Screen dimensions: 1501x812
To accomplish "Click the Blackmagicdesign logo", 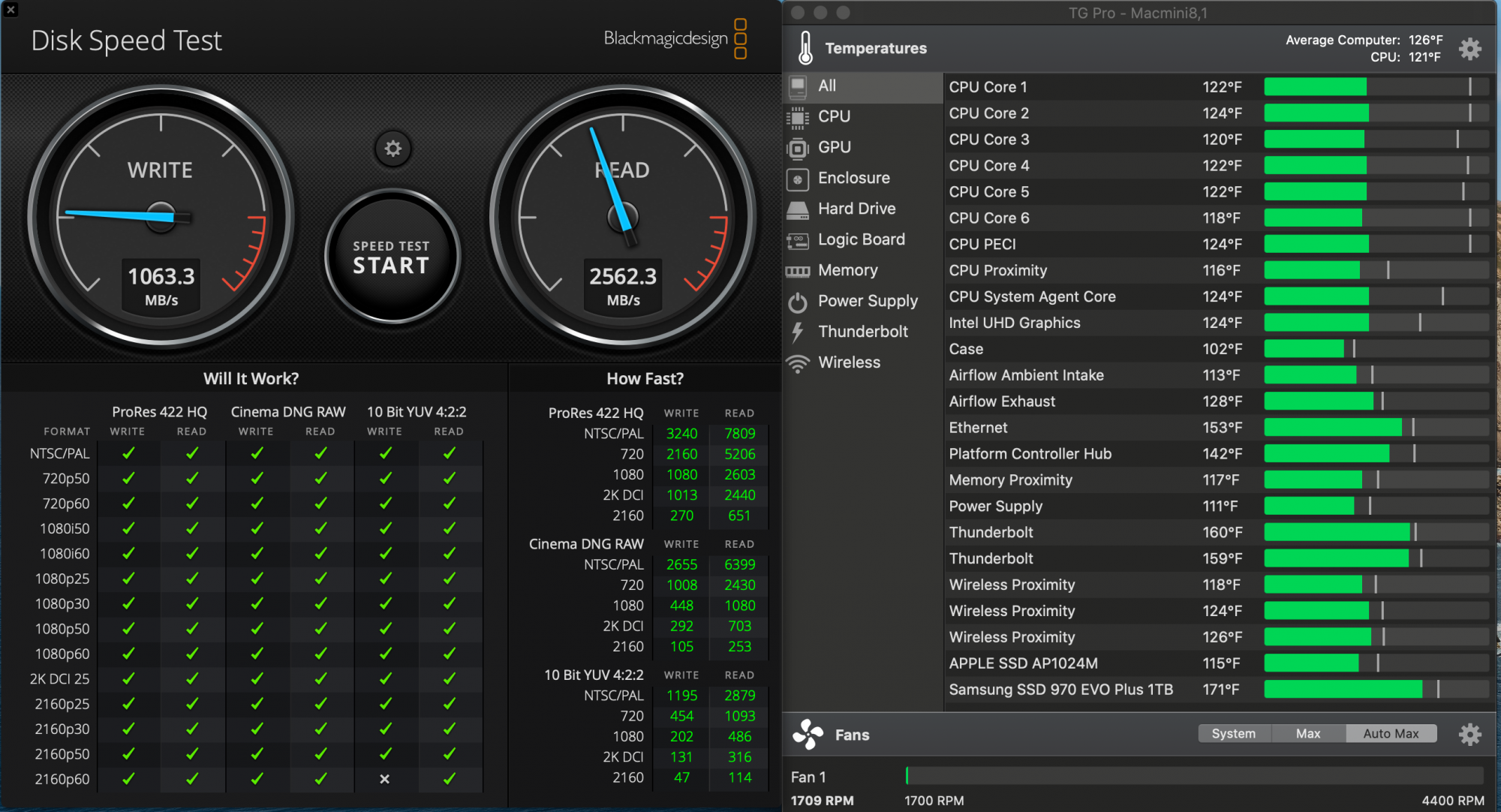I will (675, 38).
